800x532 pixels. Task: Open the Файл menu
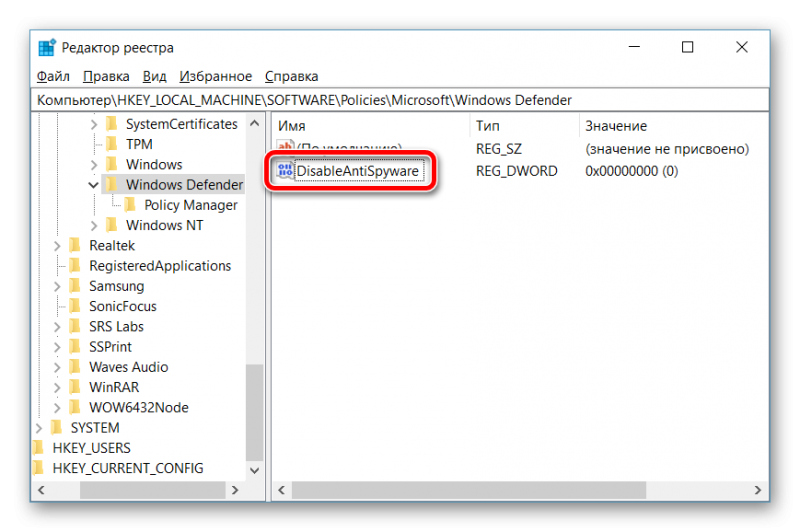tap(53, 77)
